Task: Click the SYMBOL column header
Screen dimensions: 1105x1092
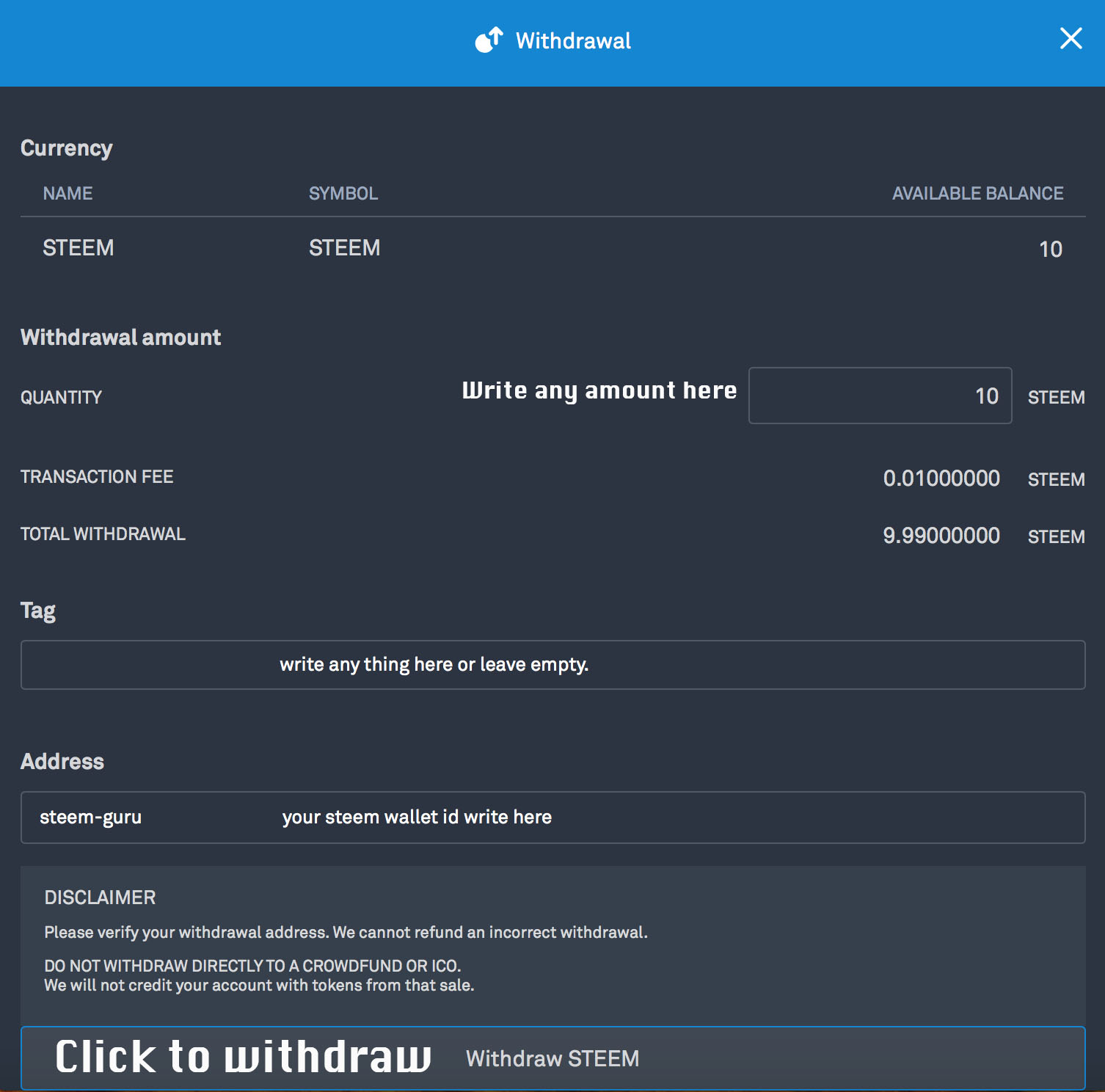Action: click(343, 194)
